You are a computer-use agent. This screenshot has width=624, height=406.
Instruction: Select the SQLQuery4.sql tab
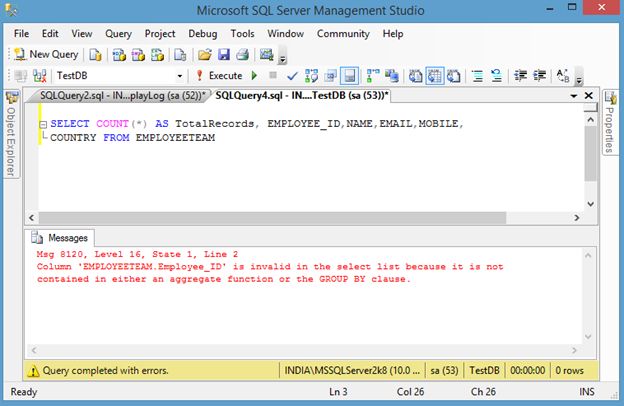302,96
